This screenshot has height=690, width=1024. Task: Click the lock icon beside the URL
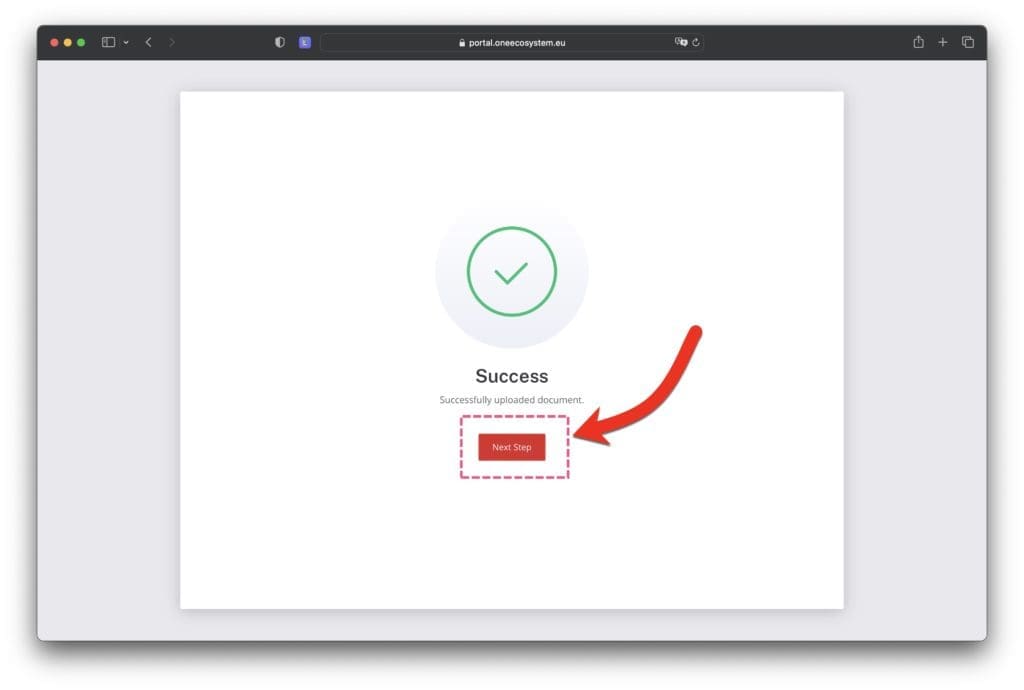(x=462, y=42)
